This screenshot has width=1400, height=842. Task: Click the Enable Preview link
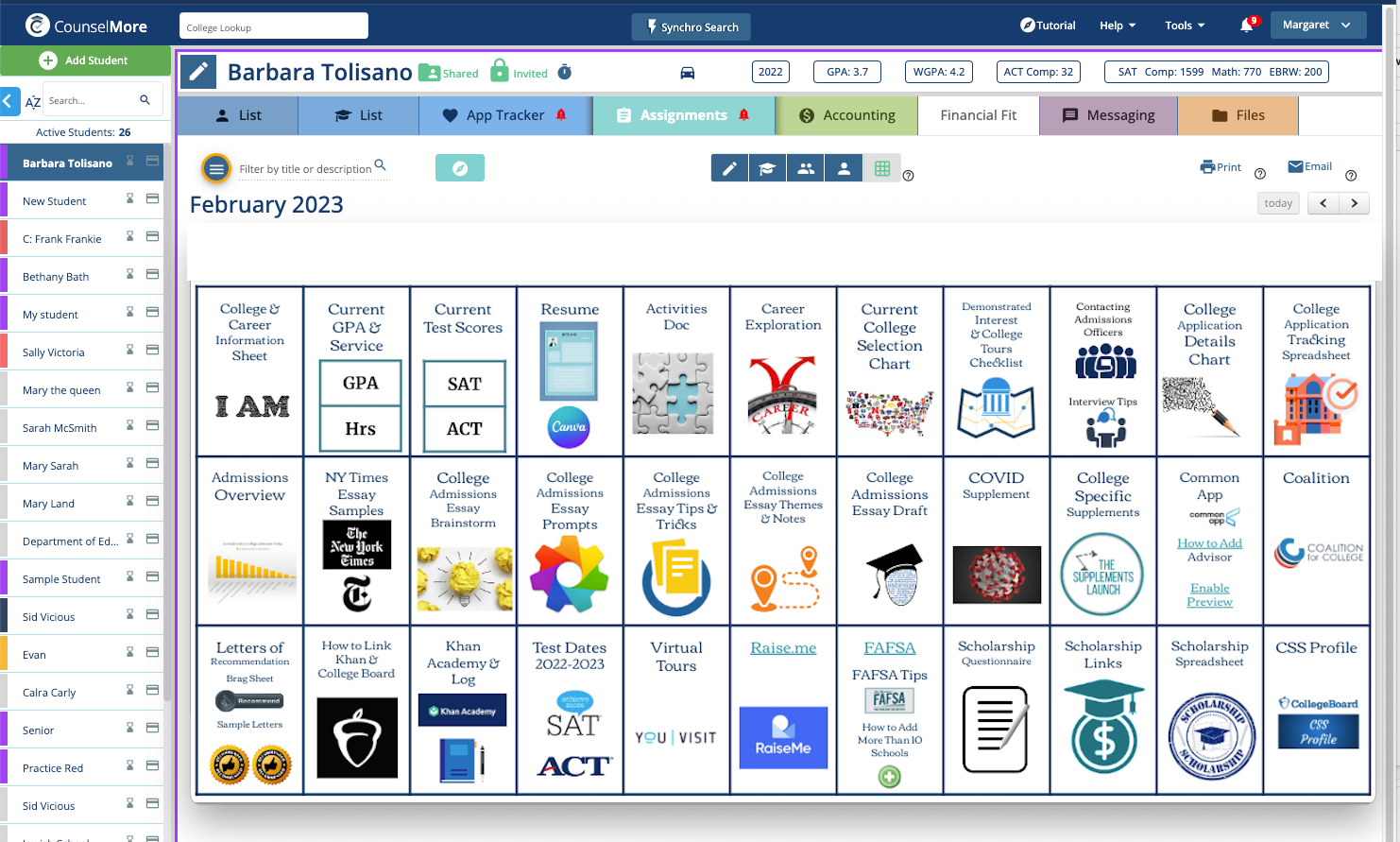1210,594
